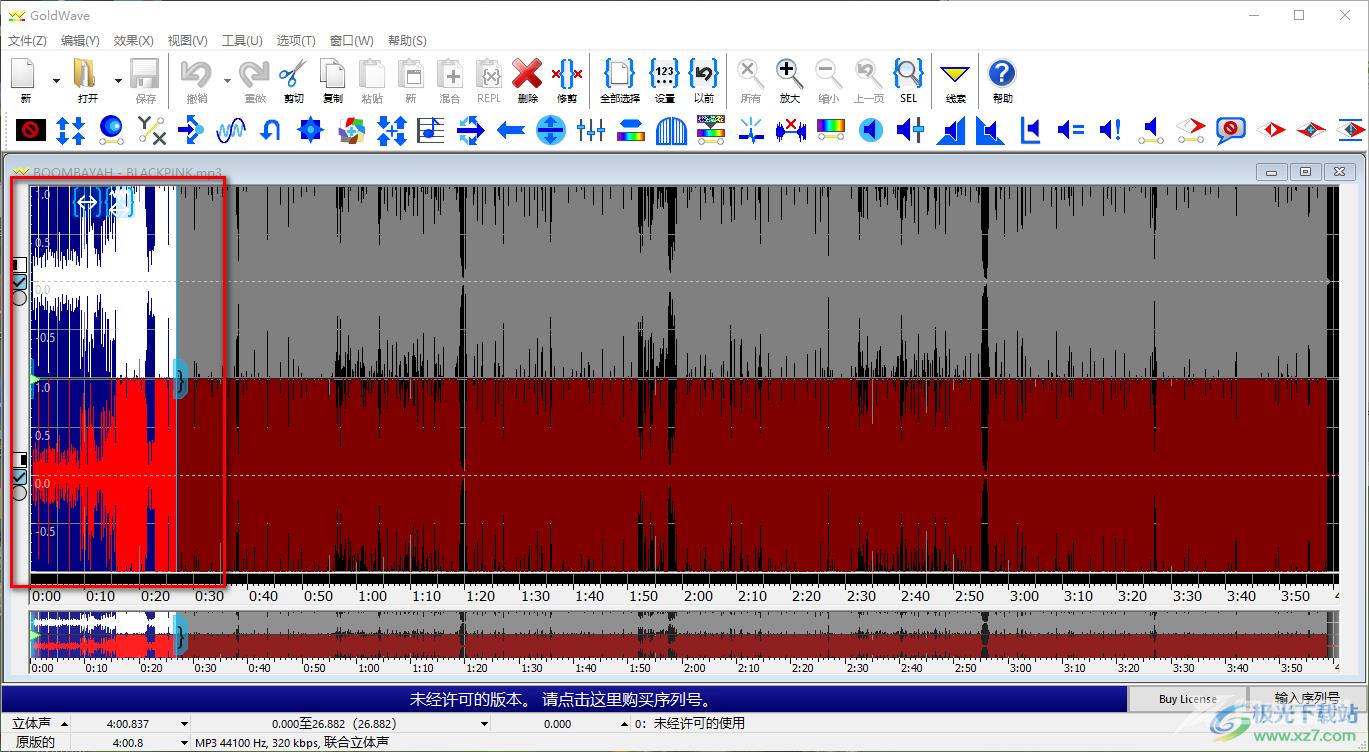Open the 窗口(W) menu
Image resolution: width=1369 pixels, height=752 pixels.
tap(351, 40)
